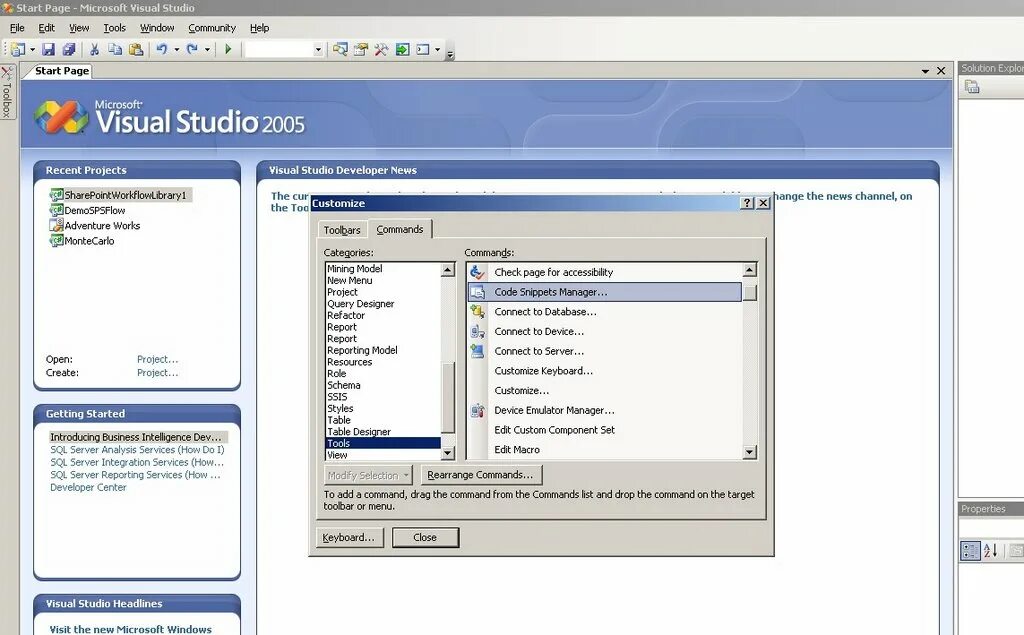
Task: Open the File menu
Action: click(17, 28)
